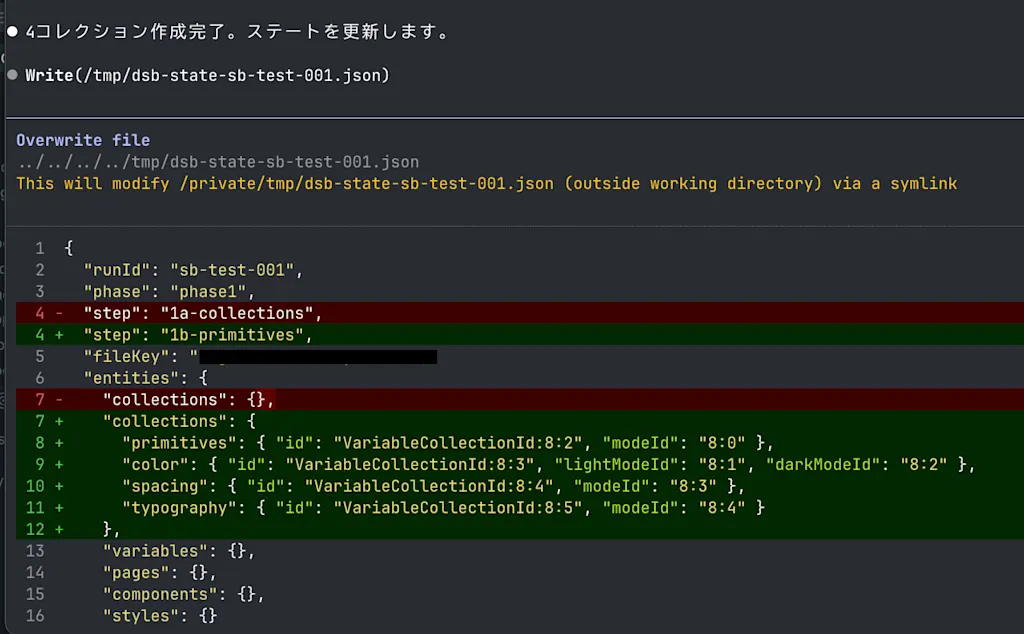This screenshot has width=1024, height=634.
Task: Click the closing brace on added line 12
Action: pyautogui.click(x=107, y=529)
